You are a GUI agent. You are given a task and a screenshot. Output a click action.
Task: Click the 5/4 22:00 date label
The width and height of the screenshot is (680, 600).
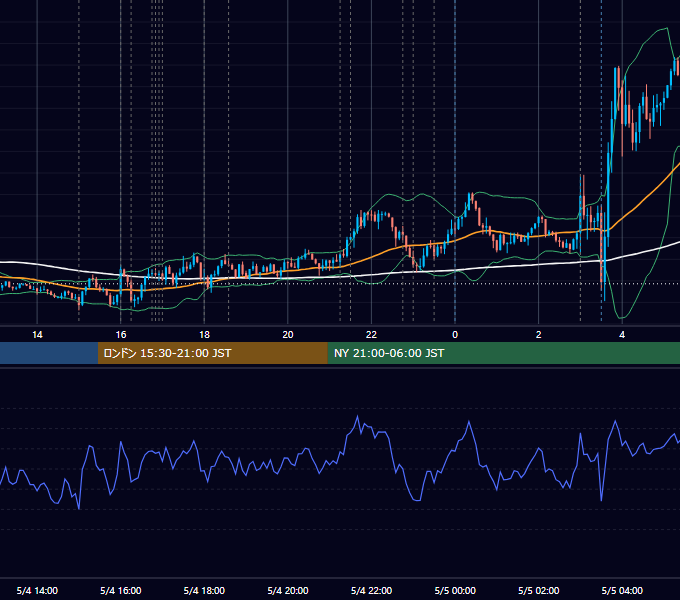[x=371, y=590]
